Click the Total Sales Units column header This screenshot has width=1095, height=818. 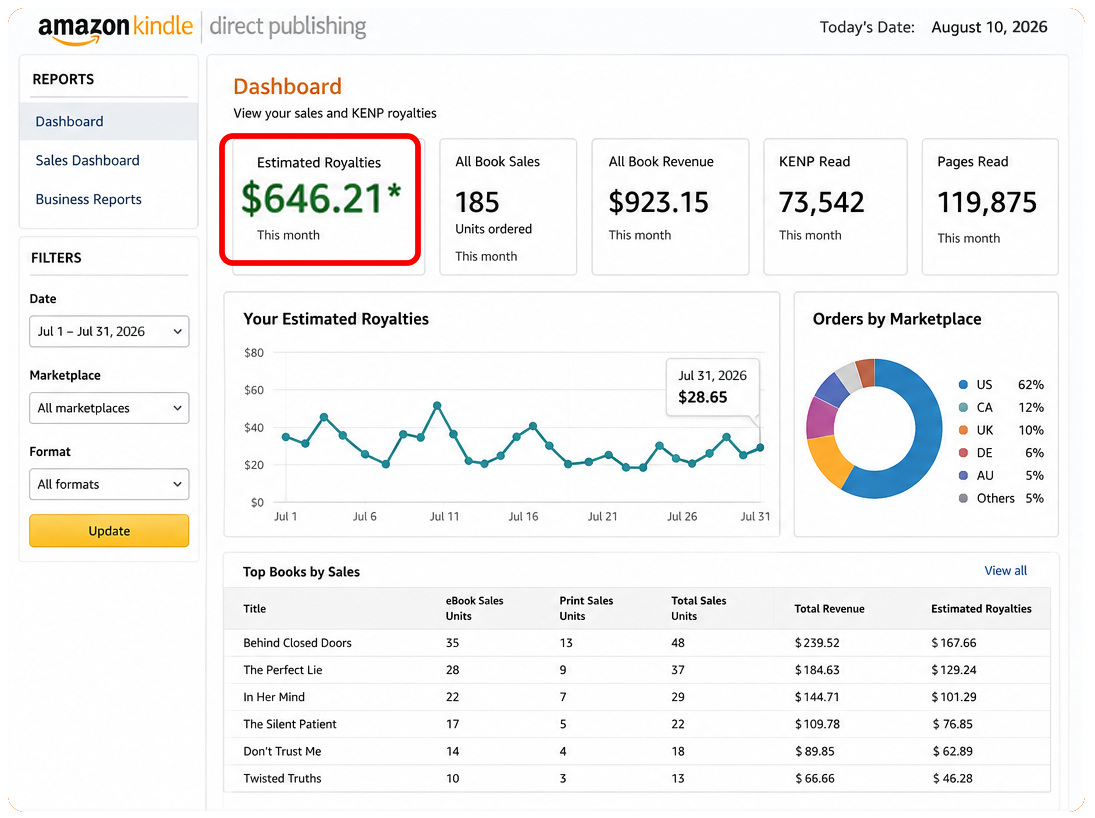[x=698, y=608]
